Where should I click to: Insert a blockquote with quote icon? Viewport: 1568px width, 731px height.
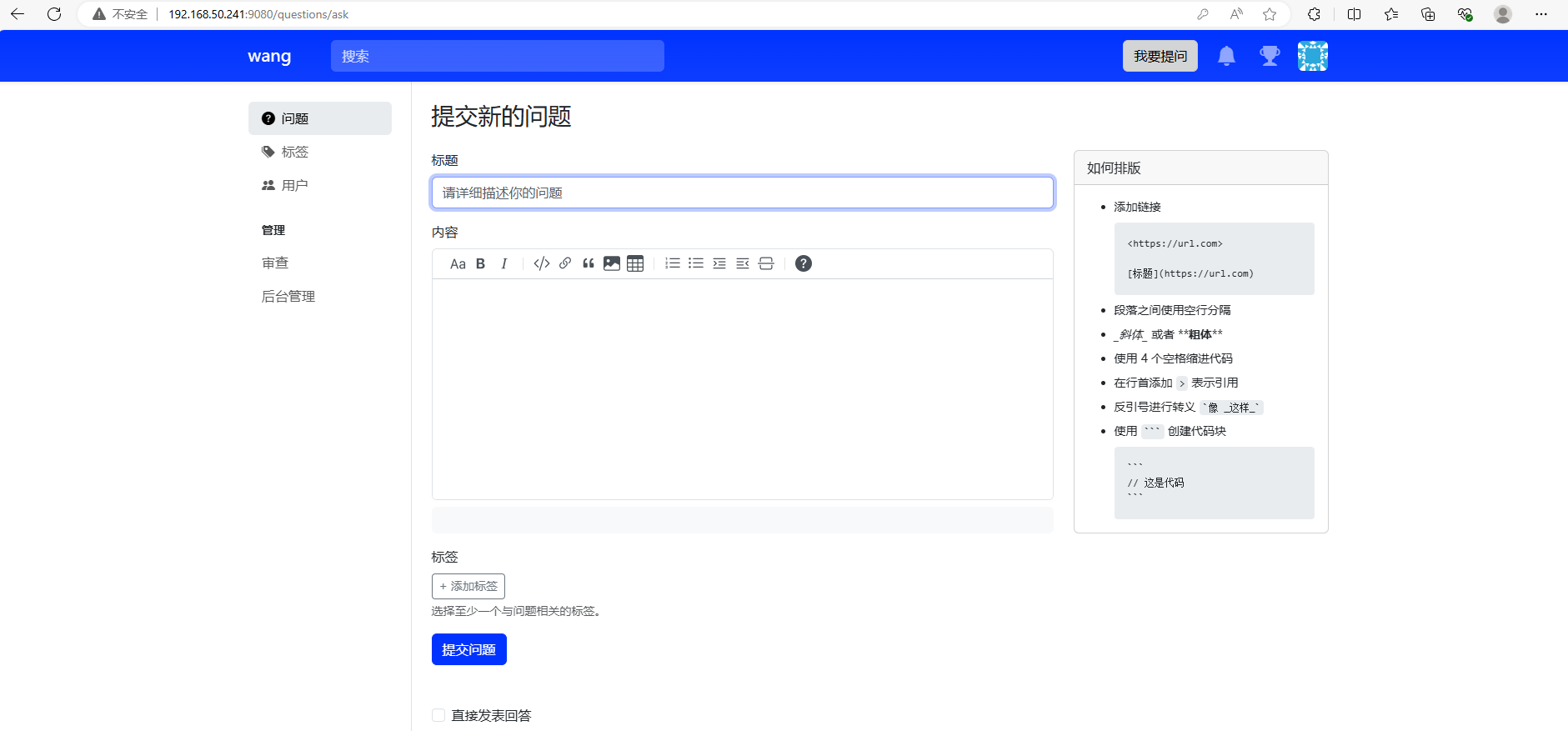click(x=589, y=264)
